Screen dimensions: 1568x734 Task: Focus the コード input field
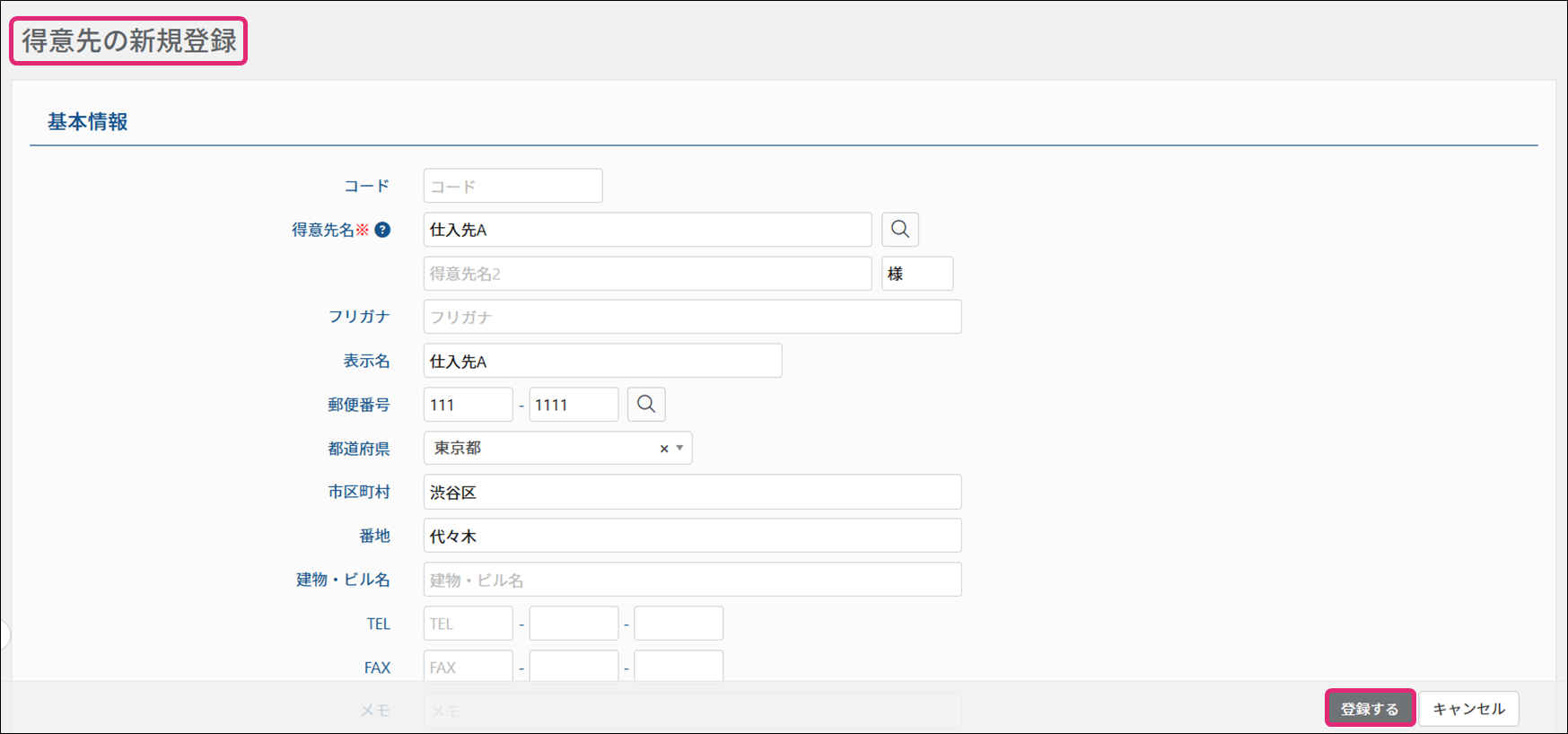click(512, 186)
